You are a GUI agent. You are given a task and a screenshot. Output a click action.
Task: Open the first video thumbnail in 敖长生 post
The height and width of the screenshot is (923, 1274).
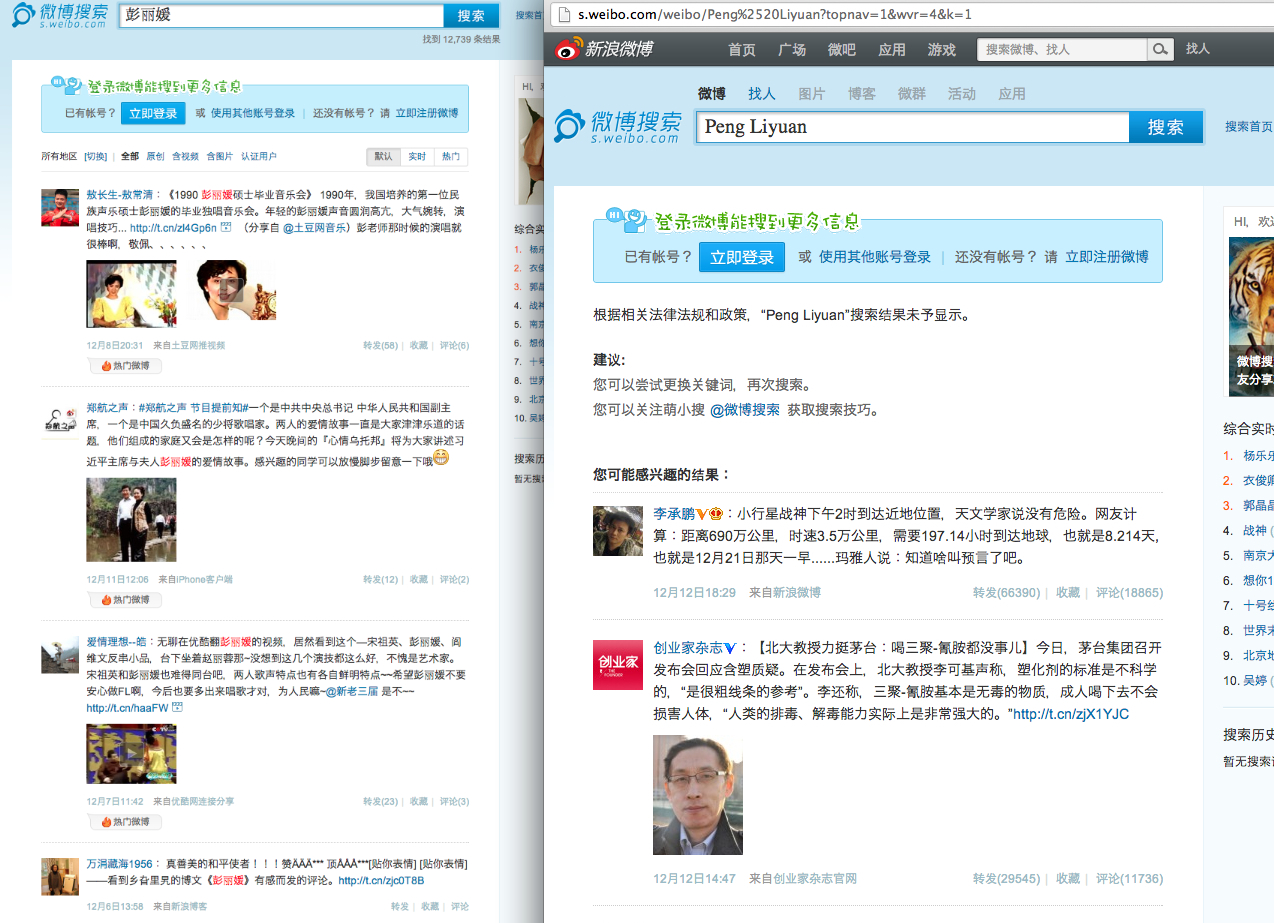coord(131,293)
